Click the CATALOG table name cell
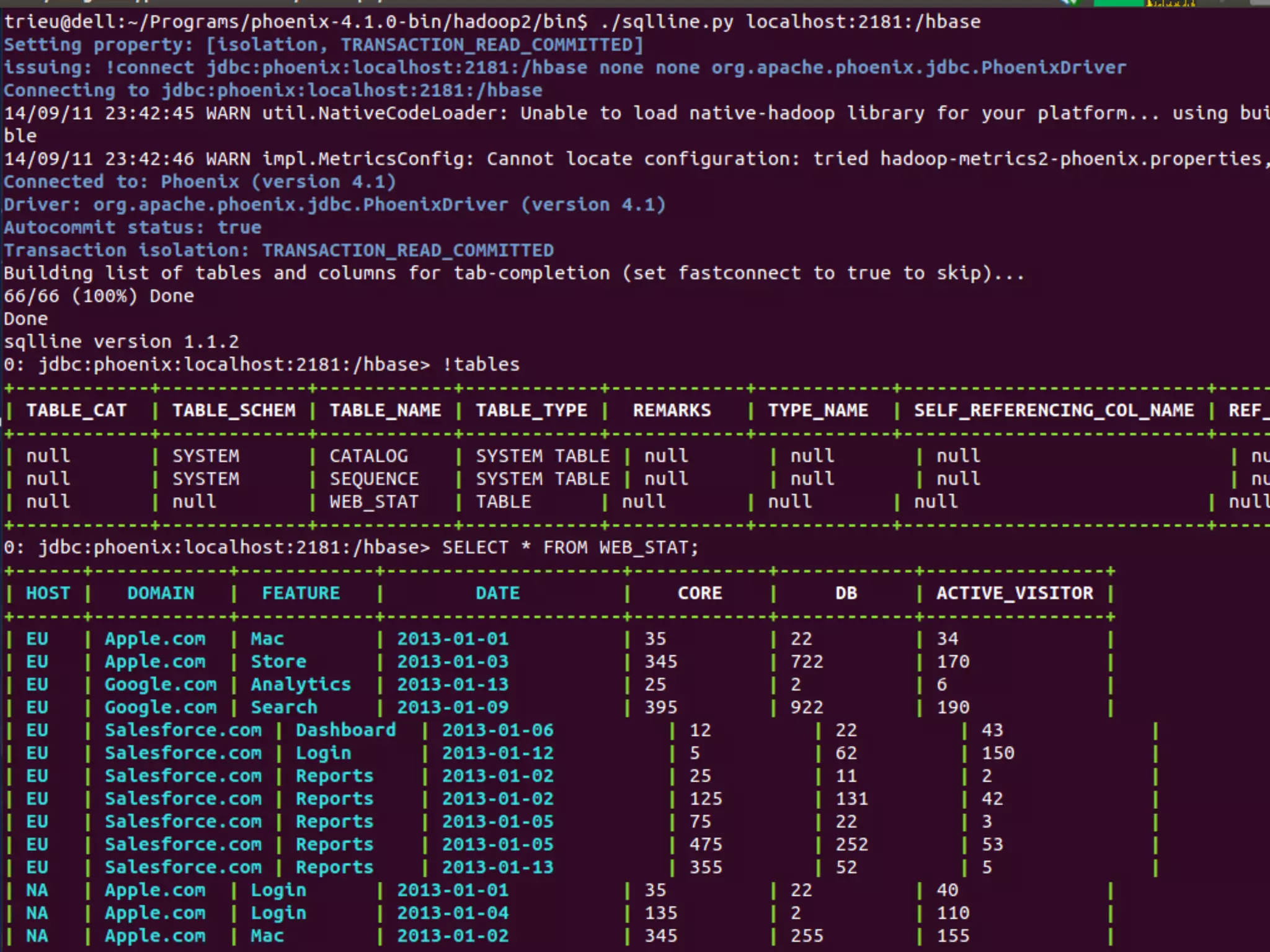This screenshot has width=1270, height=952. pyautogui.click(x=368, y=456)
